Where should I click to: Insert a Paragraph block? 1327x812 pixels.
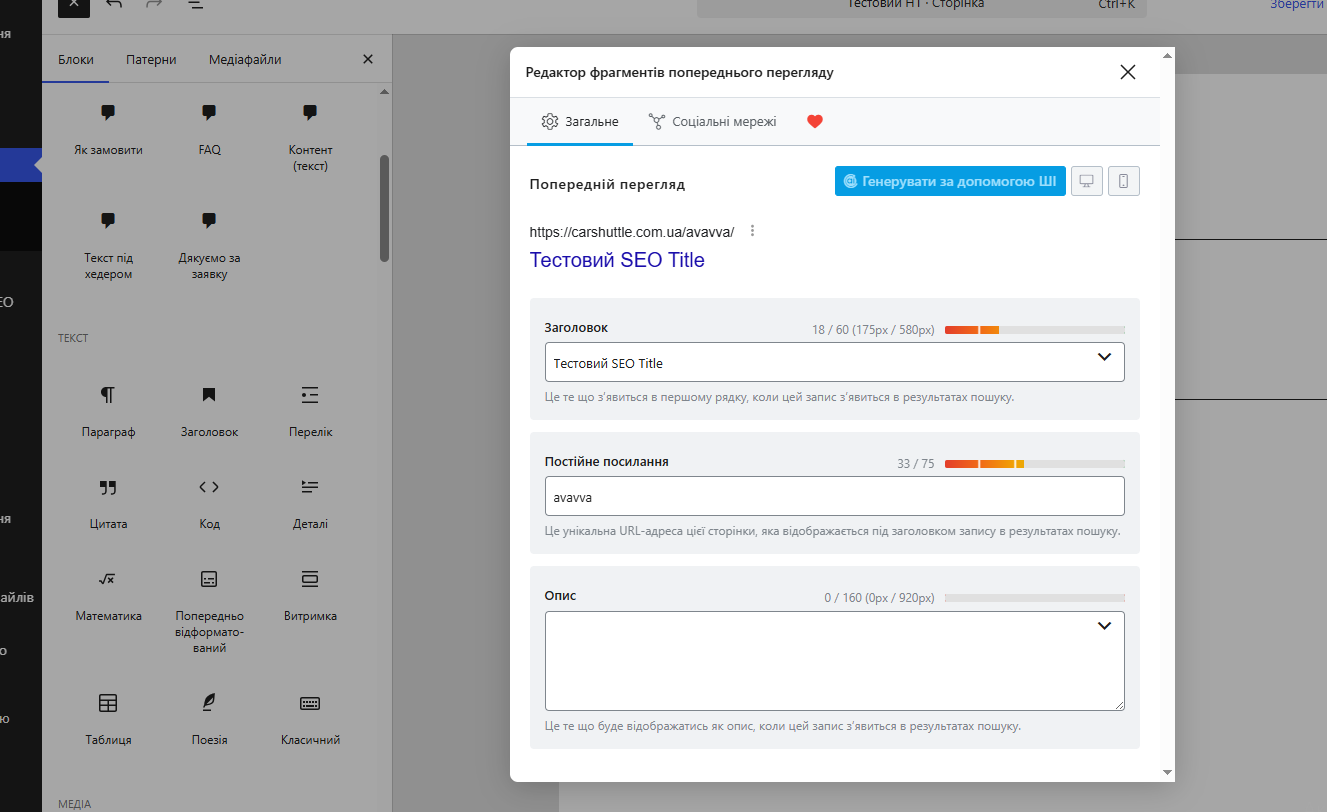[x=108, y=411]
